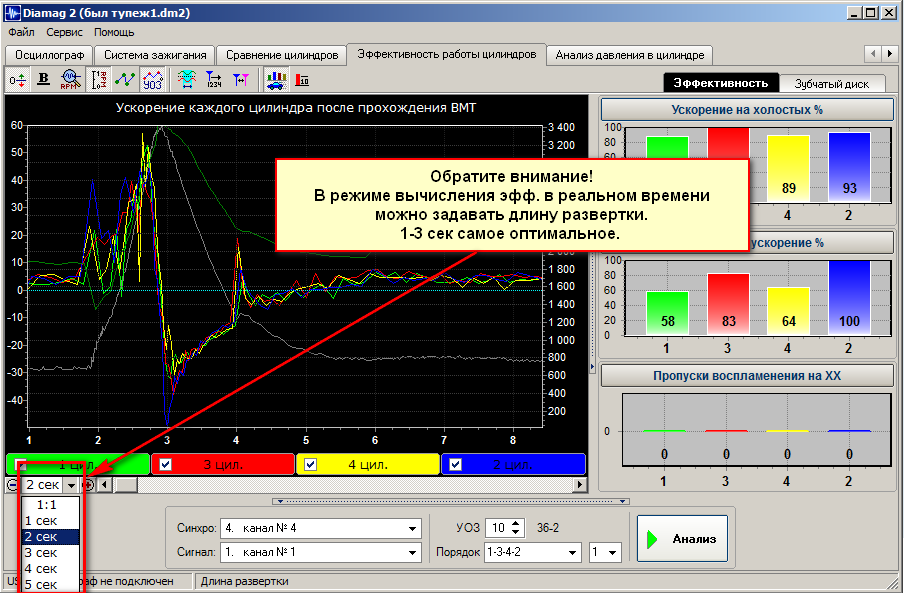Click the Пропуски воспламенения на ХХ header
904x593 pixels.
click(x=747, y=376)
